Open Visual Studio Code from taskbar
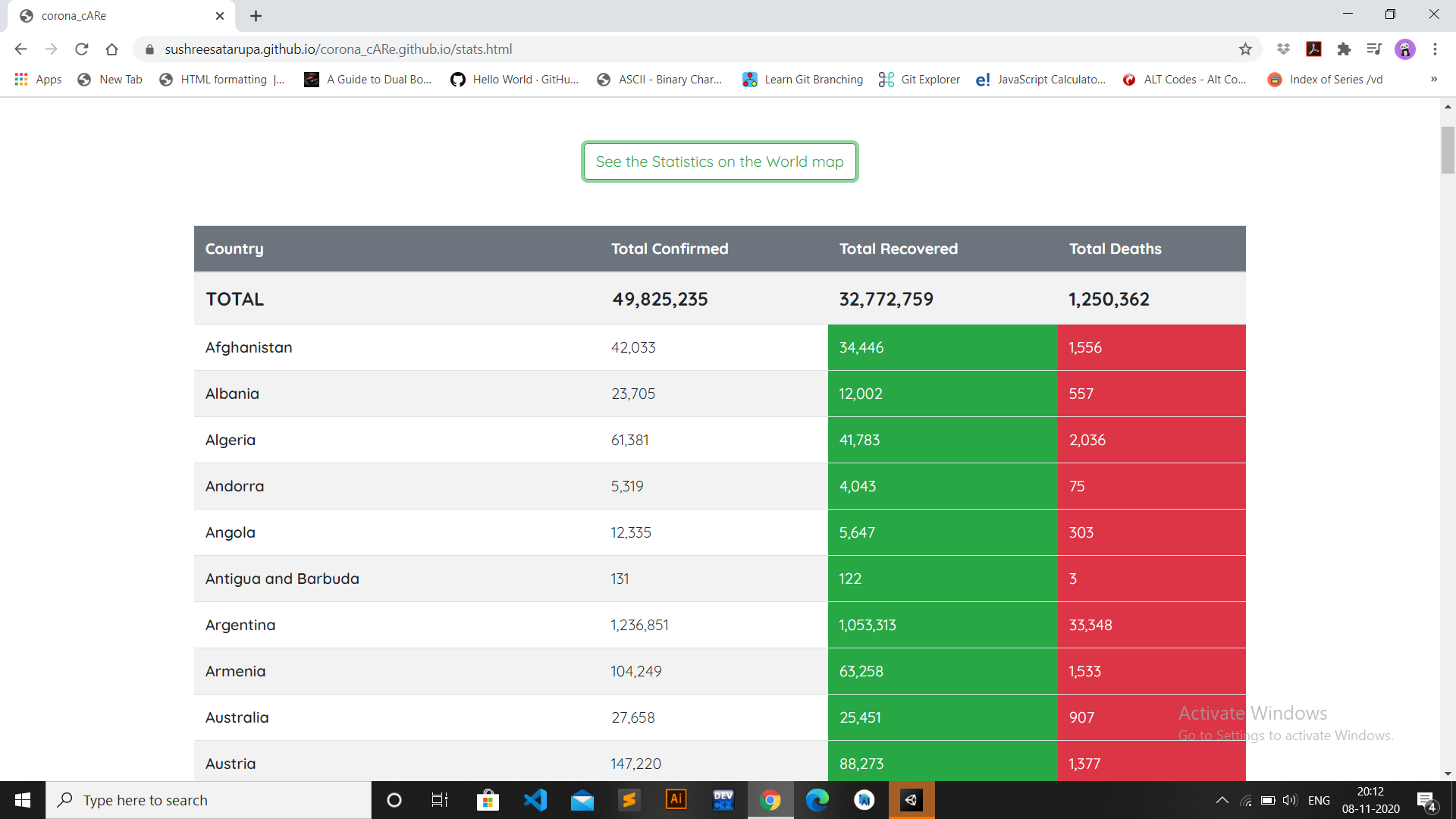1456x819 pixels. click(x=535, y=800)
